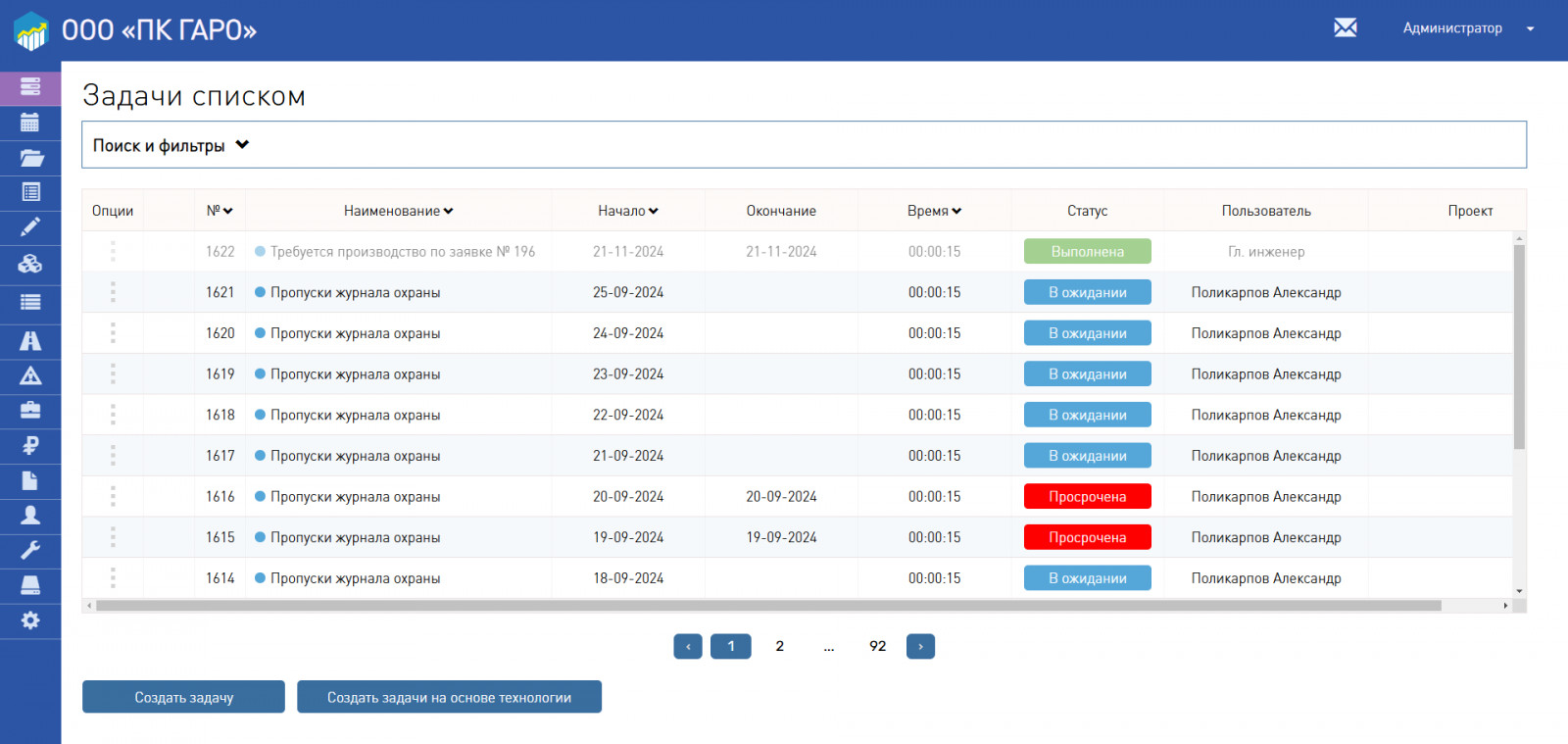Screen dimensions: 1568x744
Task: Click Выполнена status badge of task 1622
Action: pyautogui.click(x=1088, y=252)
